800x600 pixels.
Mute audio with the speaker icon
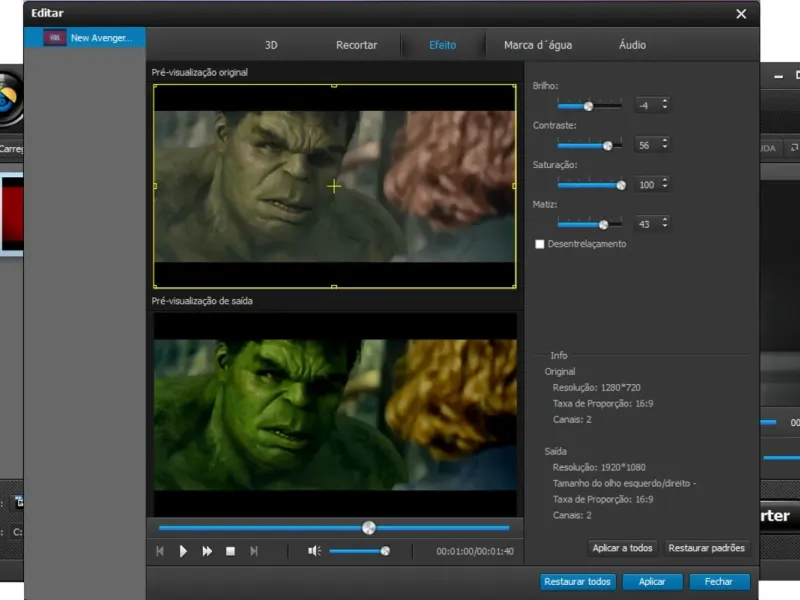point(314,551)
